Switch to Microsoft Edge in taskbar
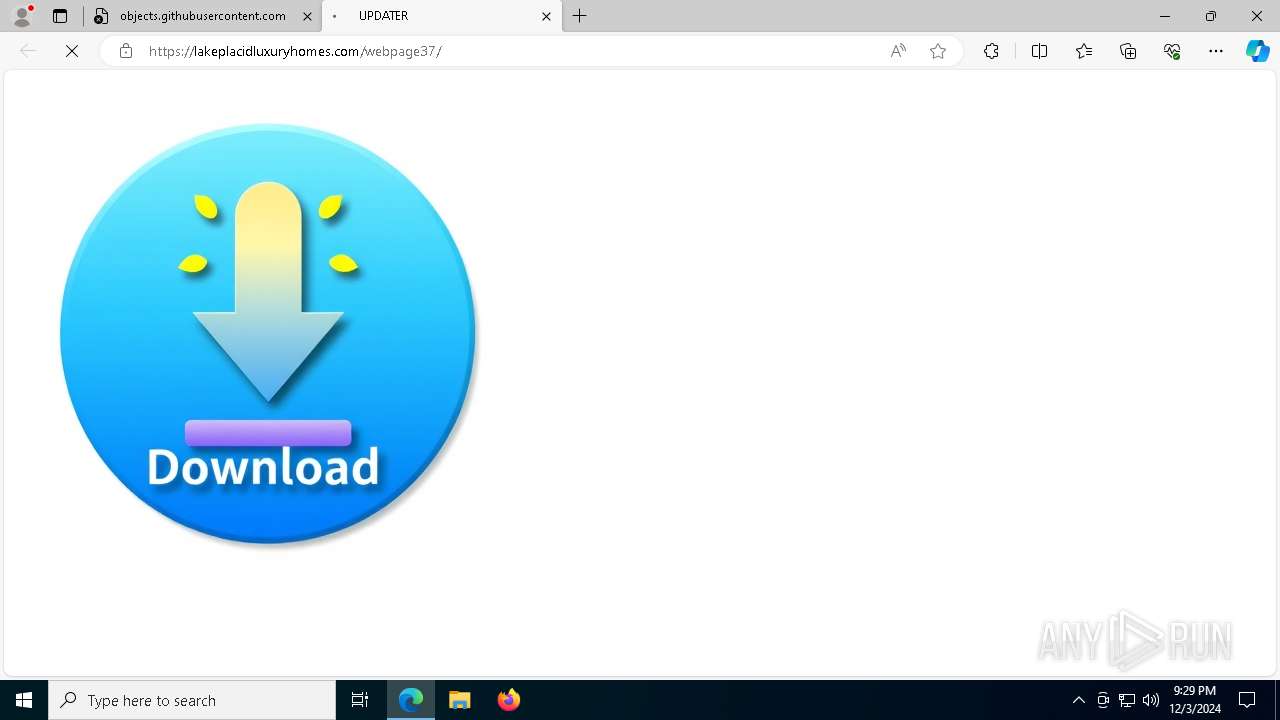Viewport: 1280px width, 720px height. [411, 700]
